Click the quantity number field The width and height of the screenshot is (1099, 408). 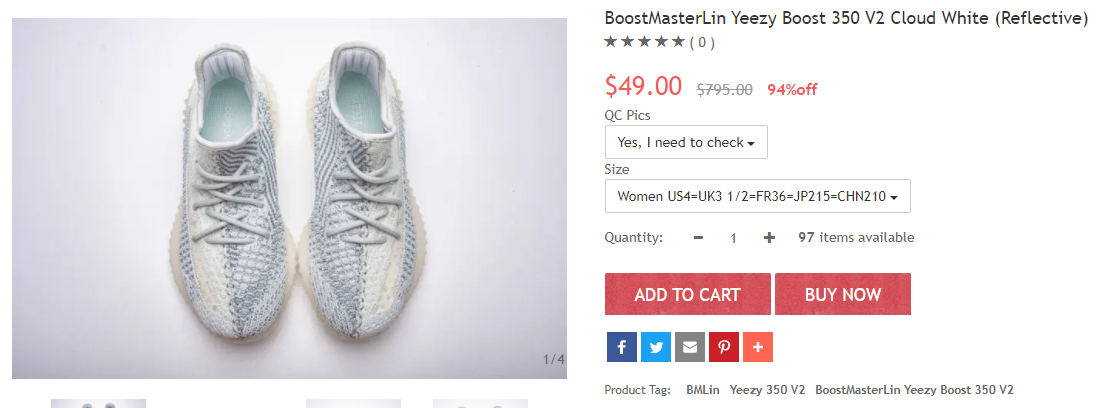[x=733, y=238]
